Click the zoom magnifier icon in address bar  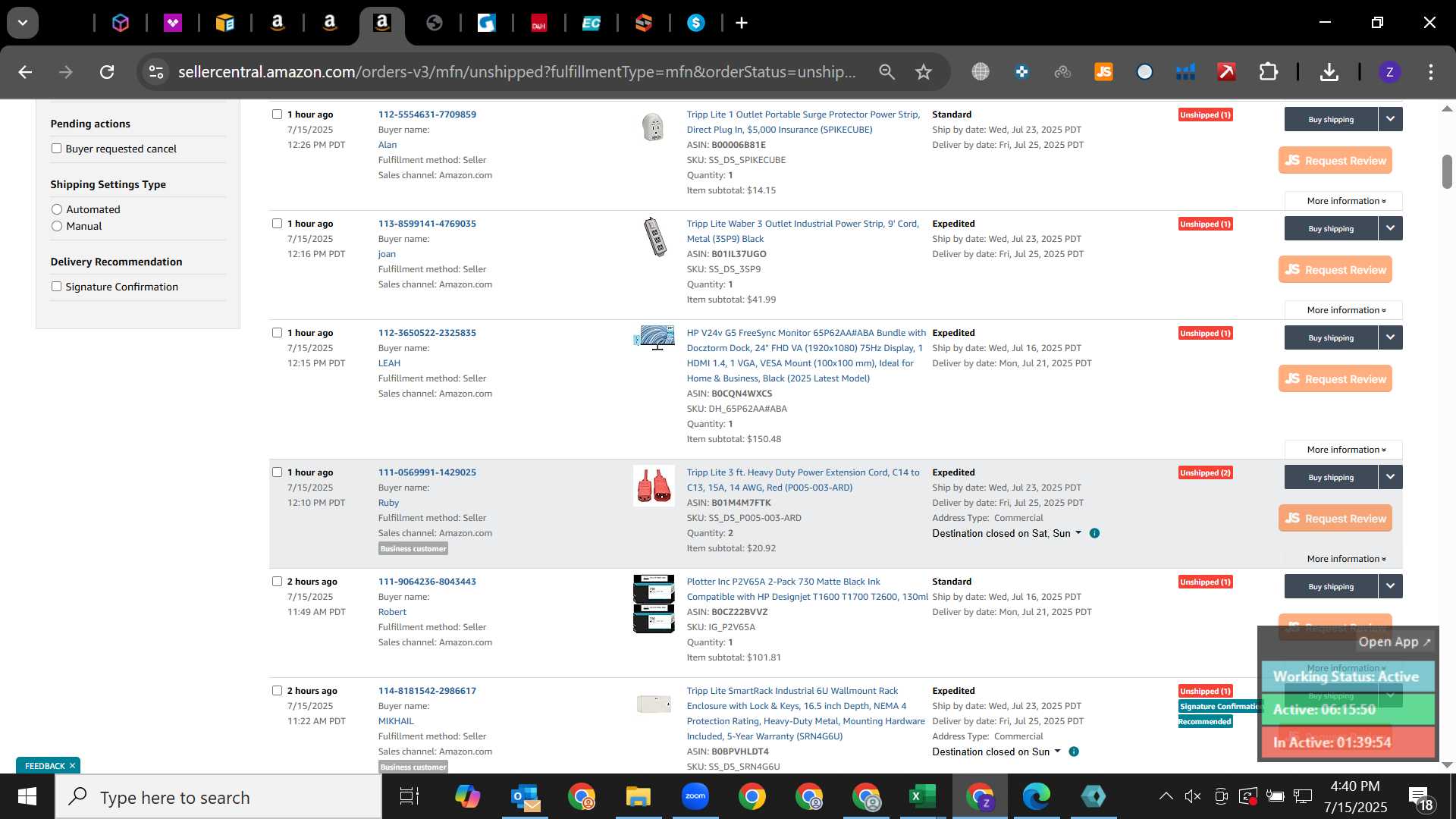click(x=886, y=72)
